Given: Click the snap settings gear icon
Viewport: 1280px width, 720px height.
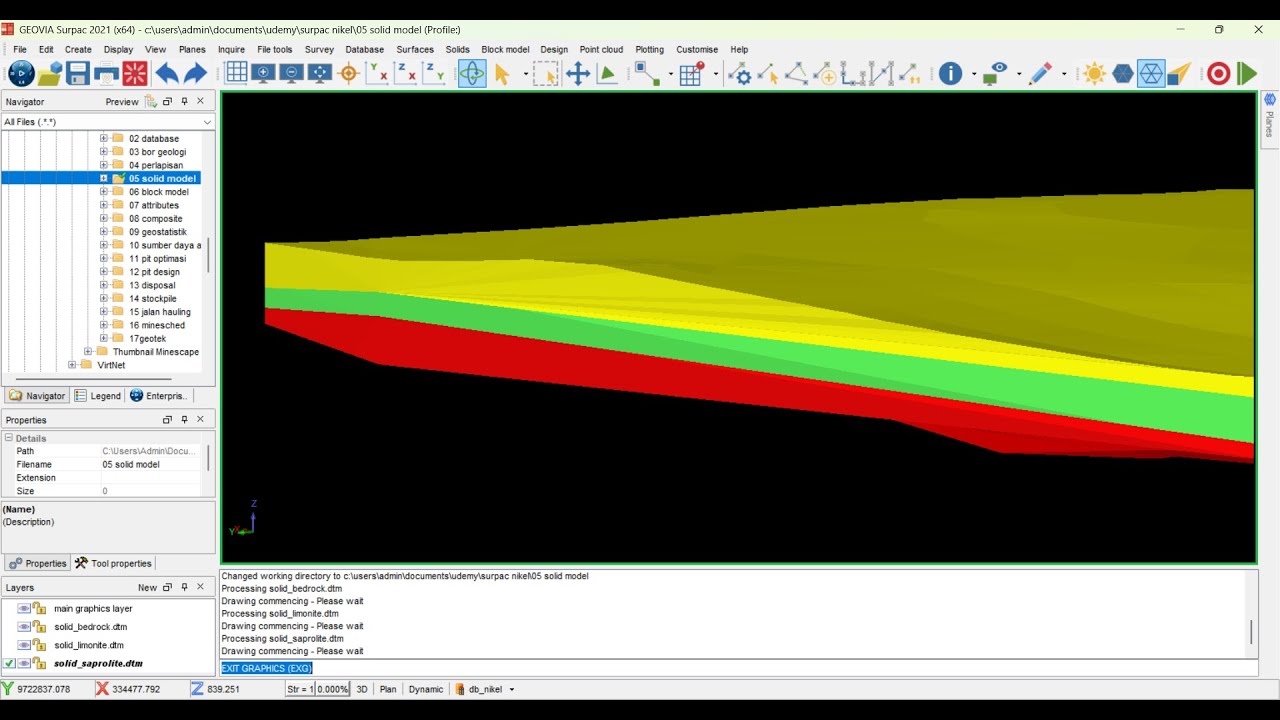Looking at the screenshot, I should pos(740,73).
